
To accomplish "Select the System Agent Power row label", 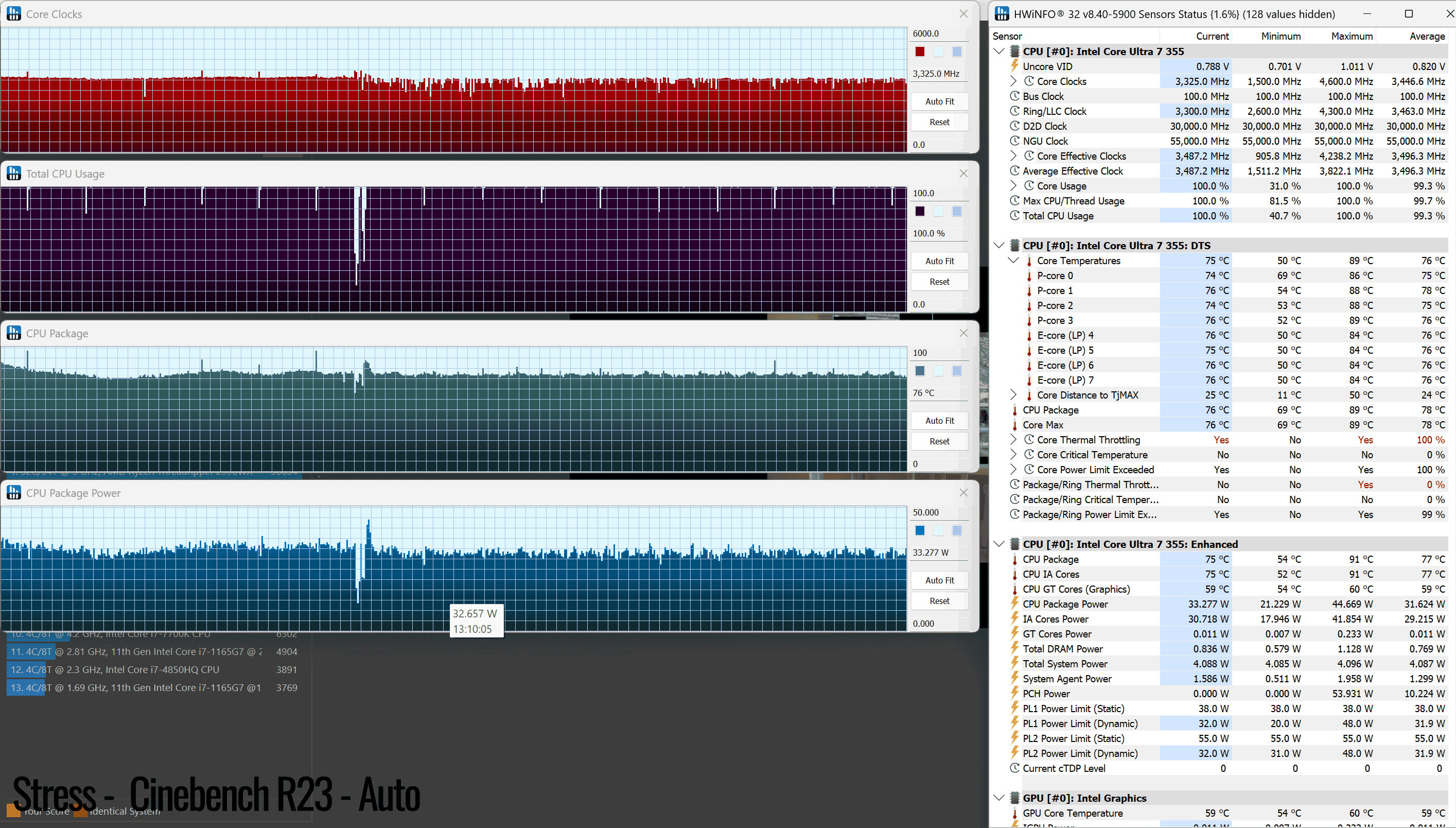I will click(1067, 679).
